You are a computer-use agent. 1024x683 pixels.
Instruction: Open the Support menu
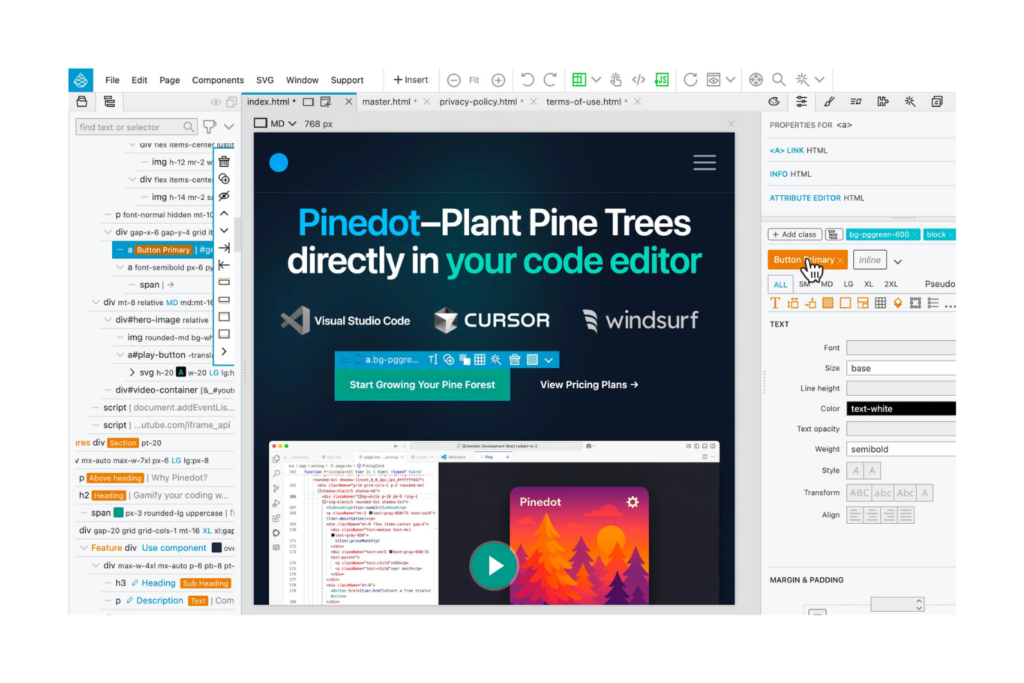347,80
